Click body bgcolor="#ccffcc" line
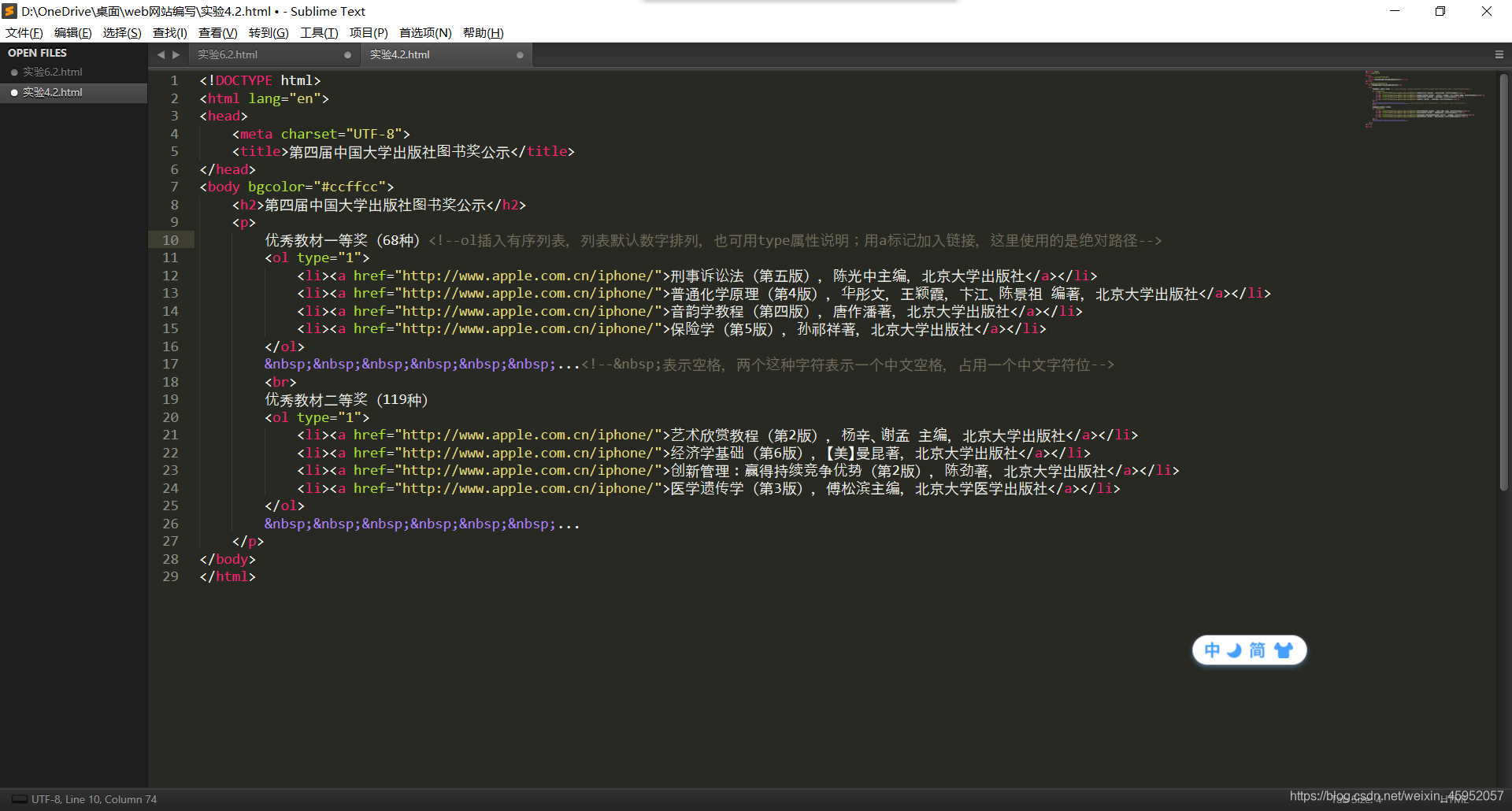1512x811 pixels. pyautogui.click(x=296, y=187)
